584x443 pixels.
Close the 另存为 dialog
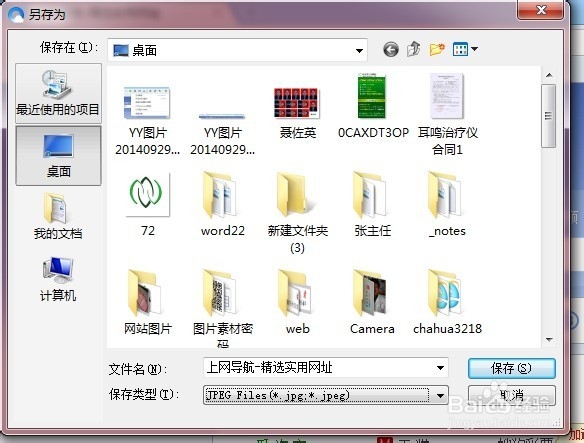tap(540, 10)
